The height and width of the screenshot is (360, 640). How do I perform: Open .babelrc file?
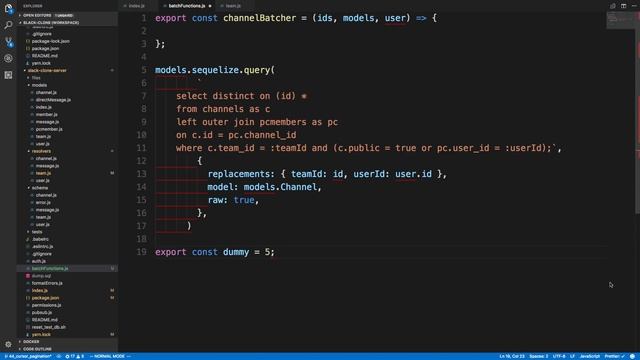tap(40, 239)
